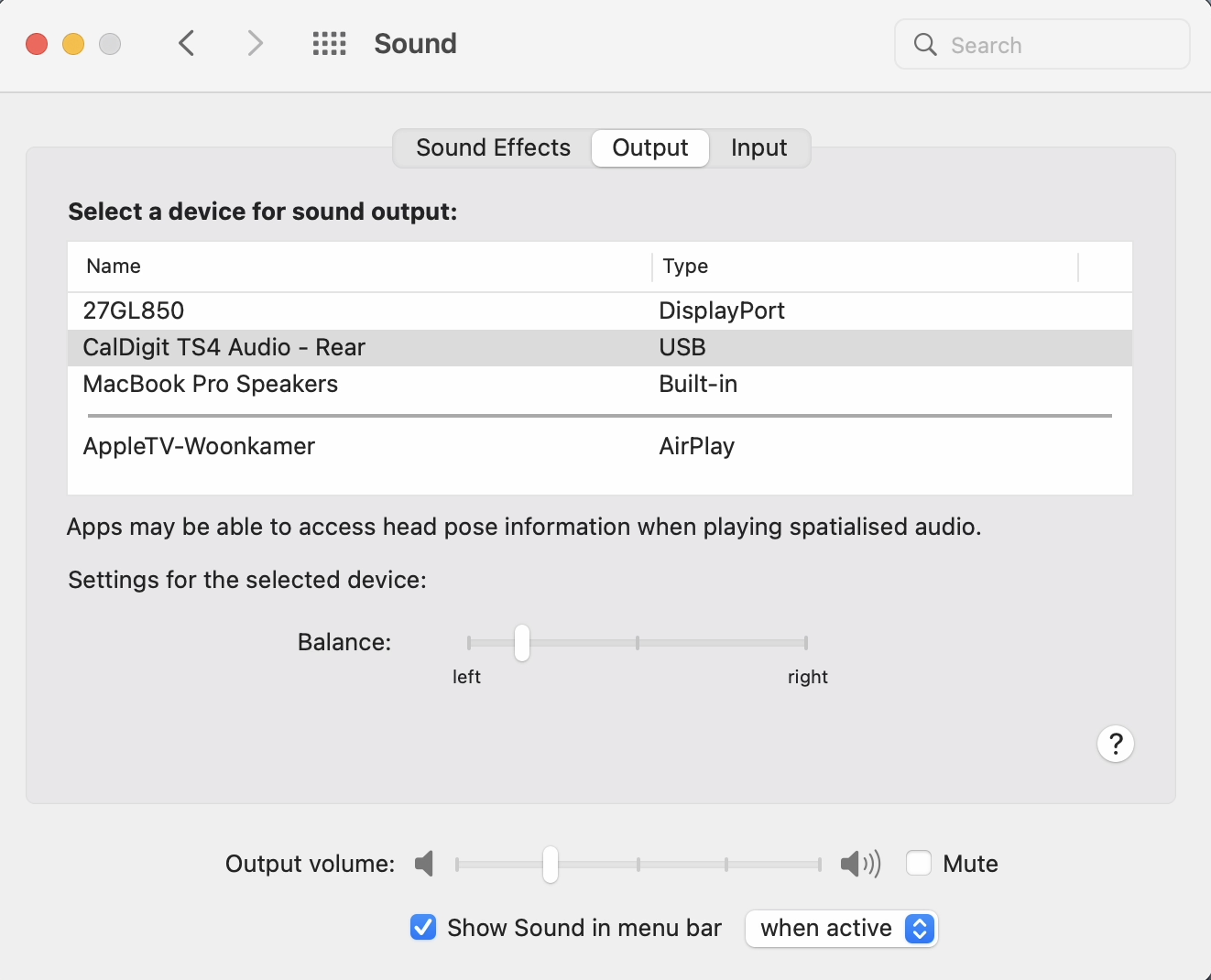Image resolution: width=1211 pixels, height=980 pixels.
Task: Click the high volume speaker icon
Action: point(860,863)
